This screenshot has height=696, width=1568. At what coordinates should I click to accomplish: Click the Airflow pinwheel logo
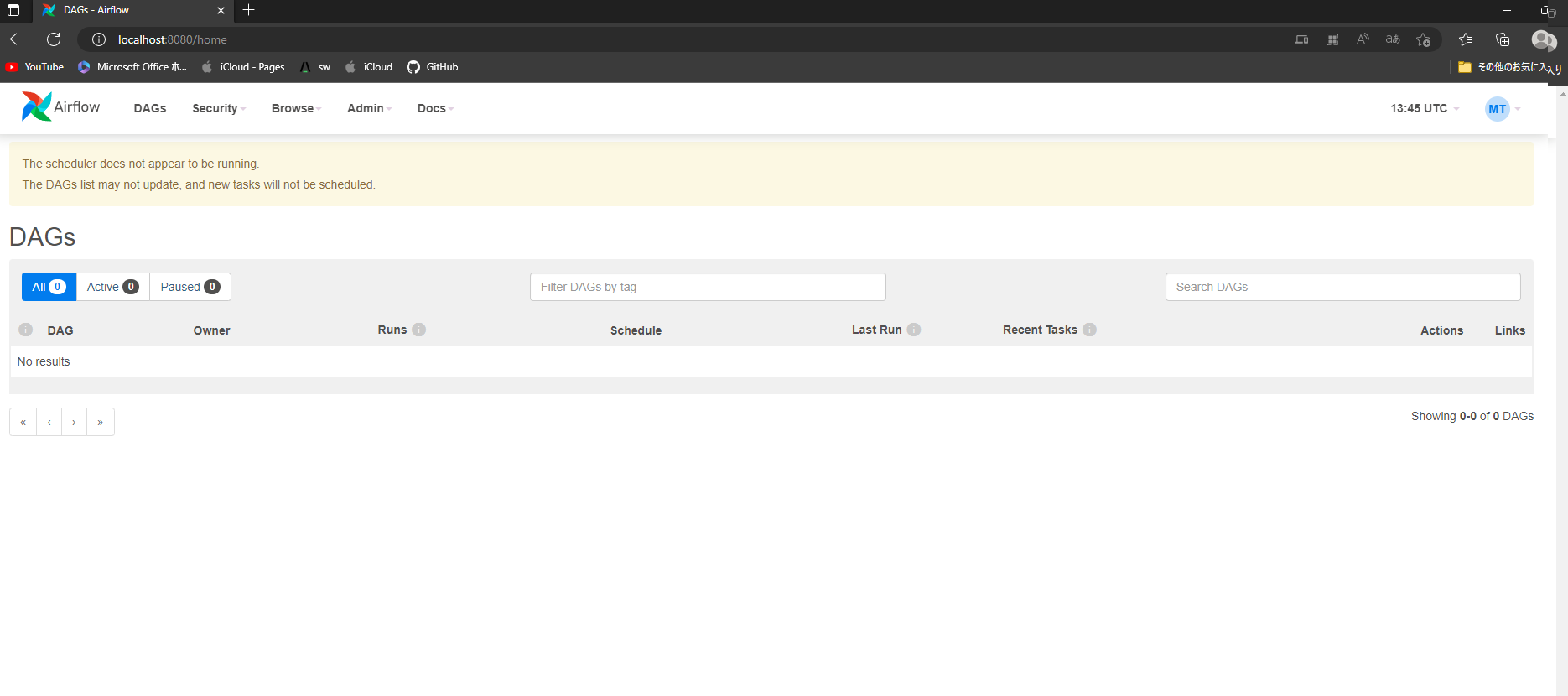coord(36,106)
